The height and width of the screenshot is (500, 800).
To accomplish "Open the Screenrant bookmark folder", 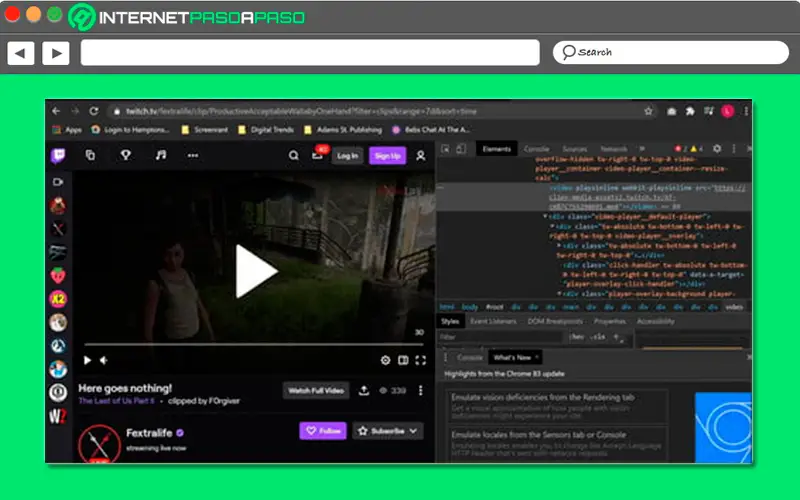I will [x=205, y=130].
